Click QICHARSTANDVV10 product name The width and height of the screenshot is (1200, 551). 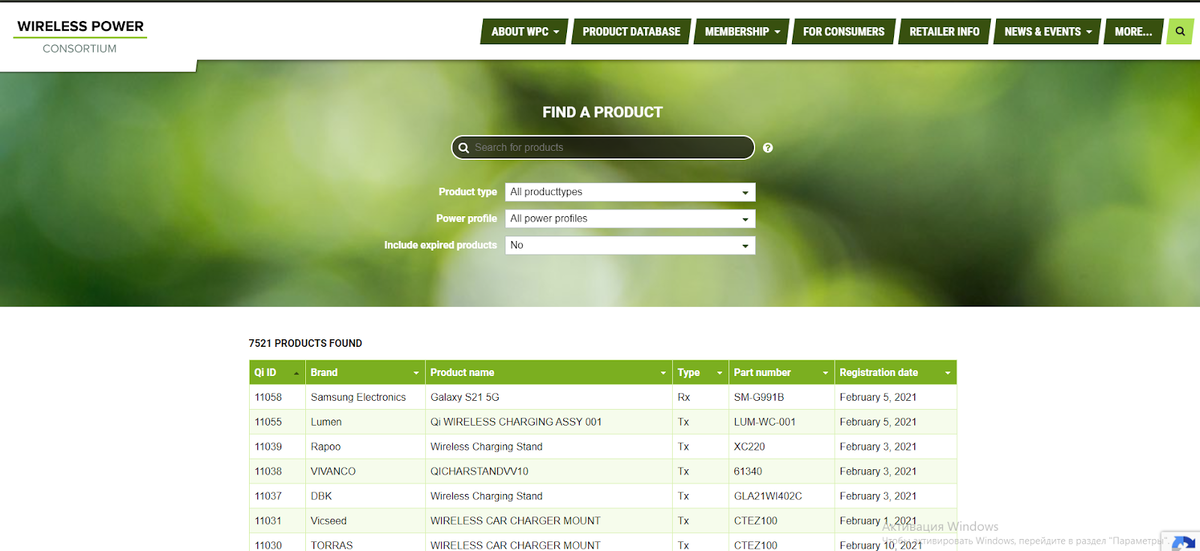click(479, 471)
